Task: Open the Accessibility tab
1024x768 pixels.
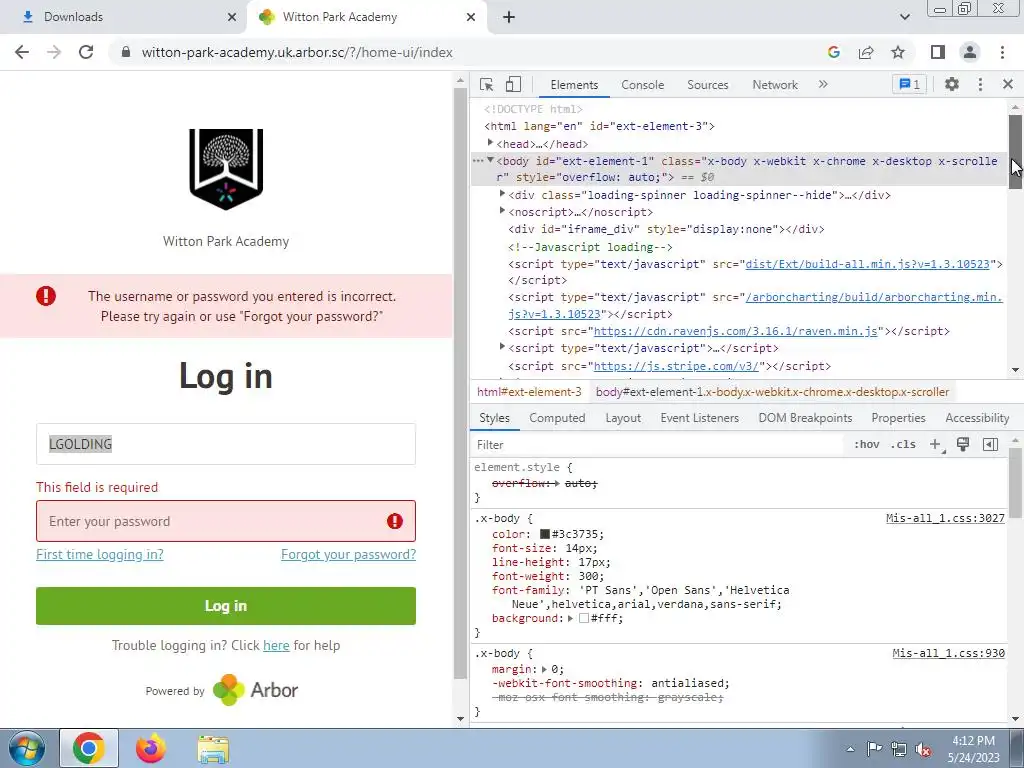Action: 977,418
